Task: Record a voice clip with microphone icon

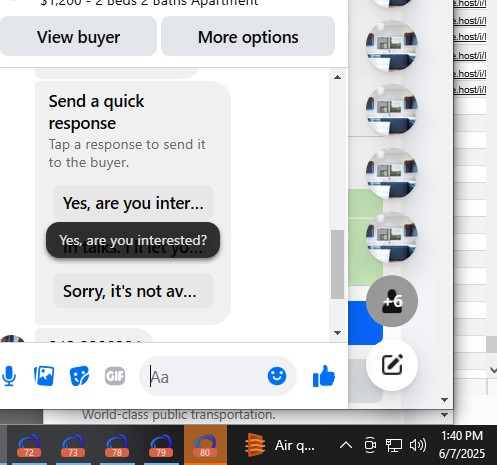Action: [x=9, y=376]
